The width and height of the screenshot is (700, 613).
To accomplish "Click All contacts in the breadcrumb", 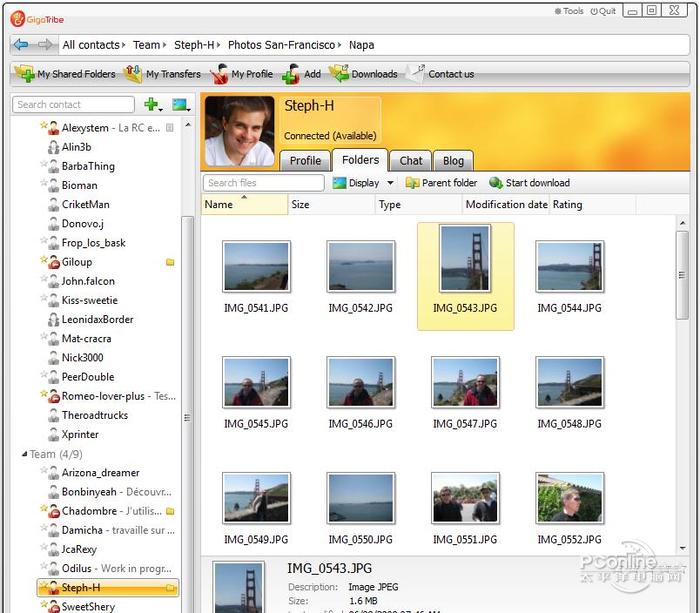I will click(x=91, y=45).
